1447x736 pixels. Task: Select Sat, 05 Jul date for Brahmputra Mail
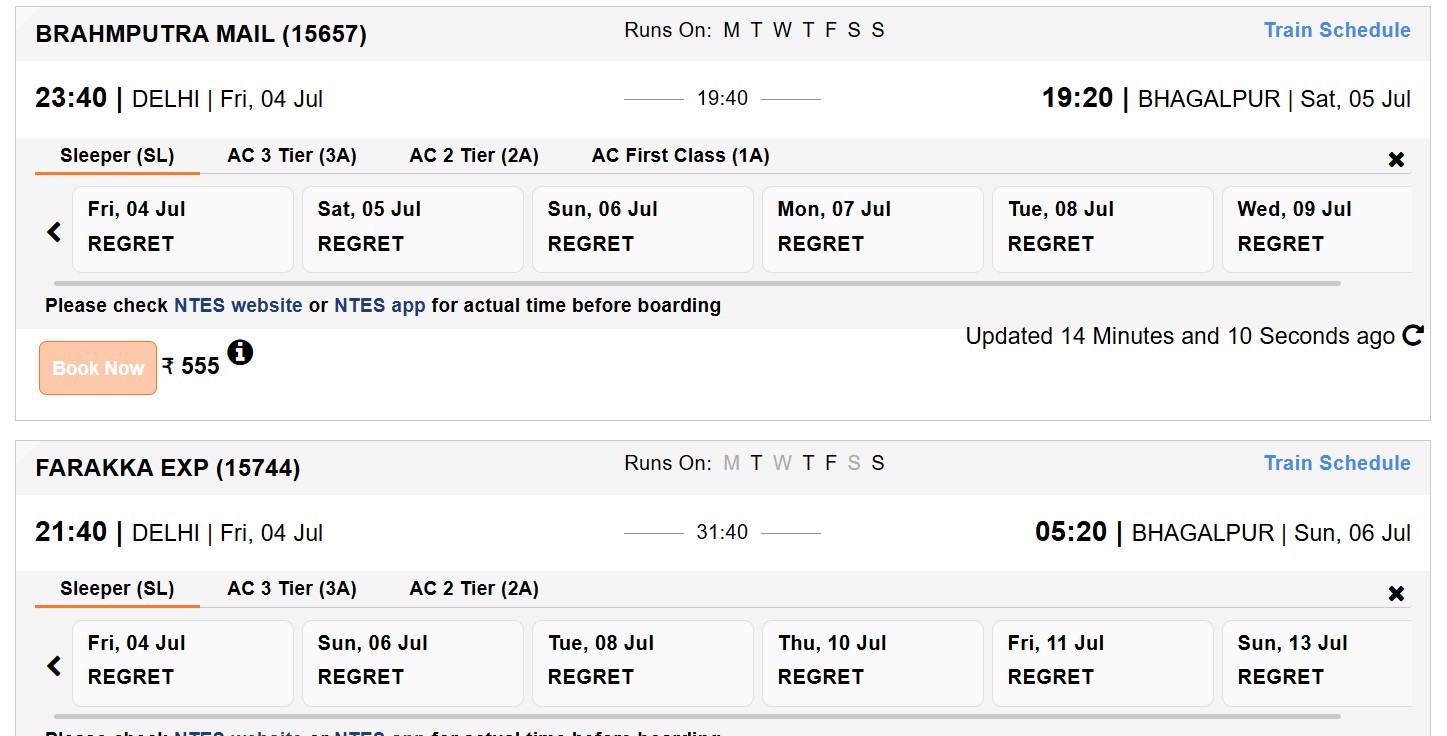412,228
